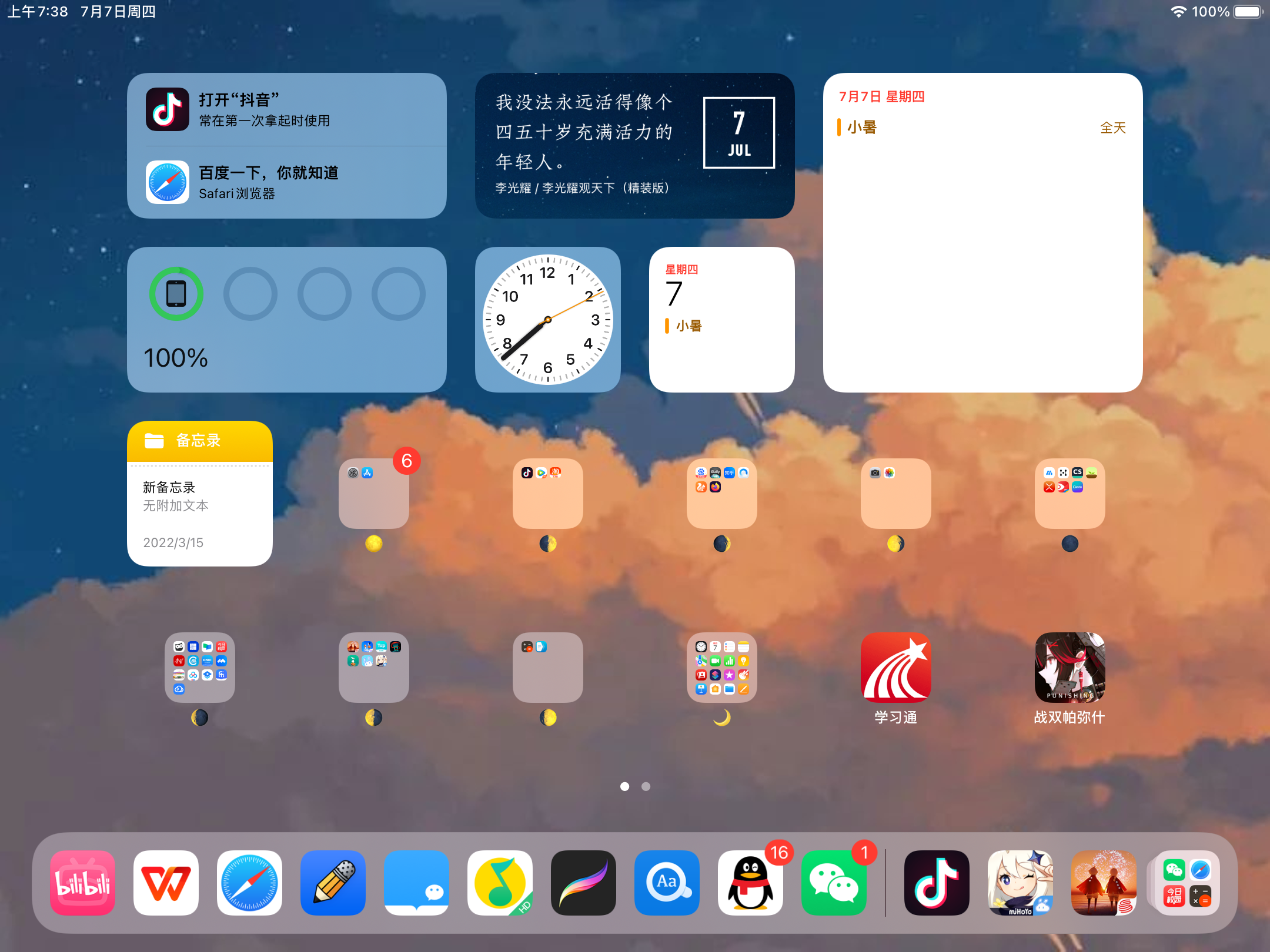Open QQ with 16 notifications
Viewport: 1270px width, 952px height.
pyautogui.click(x=750, y=883)
